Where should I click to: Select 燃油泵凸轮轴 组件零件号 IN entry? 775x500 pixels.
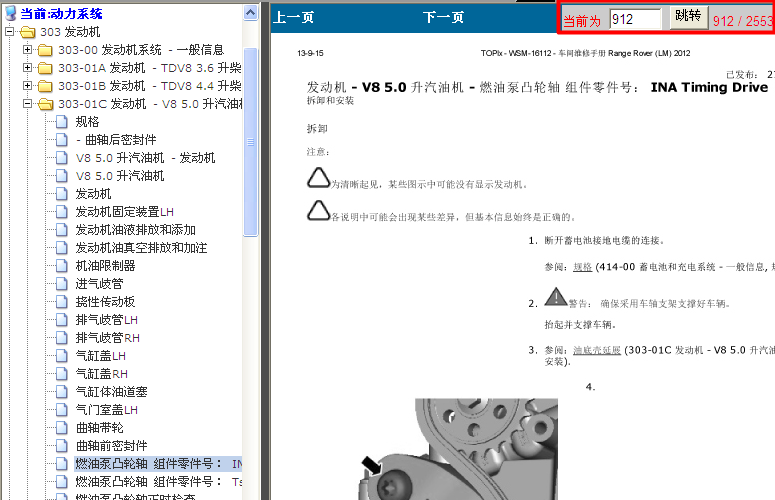[x=158, y=463]
